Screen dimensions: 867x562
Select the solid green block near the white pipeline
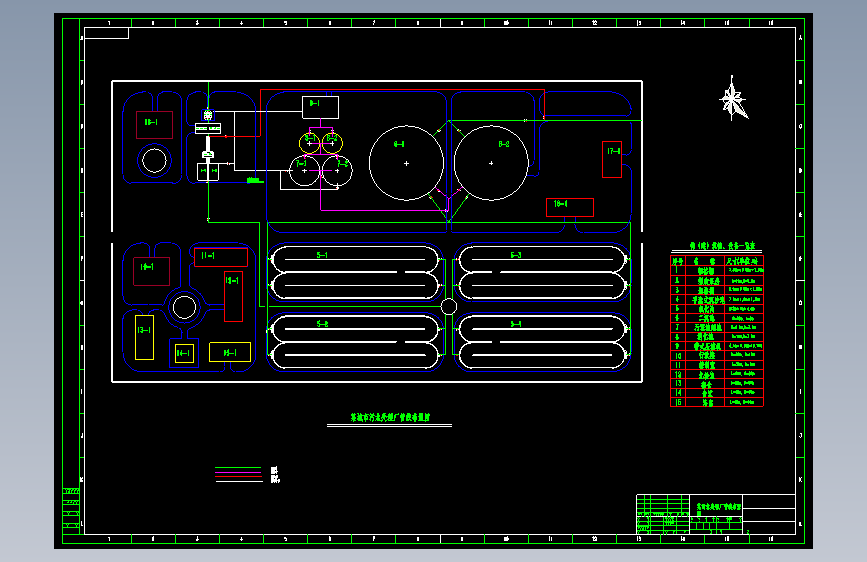click(254, 180)
